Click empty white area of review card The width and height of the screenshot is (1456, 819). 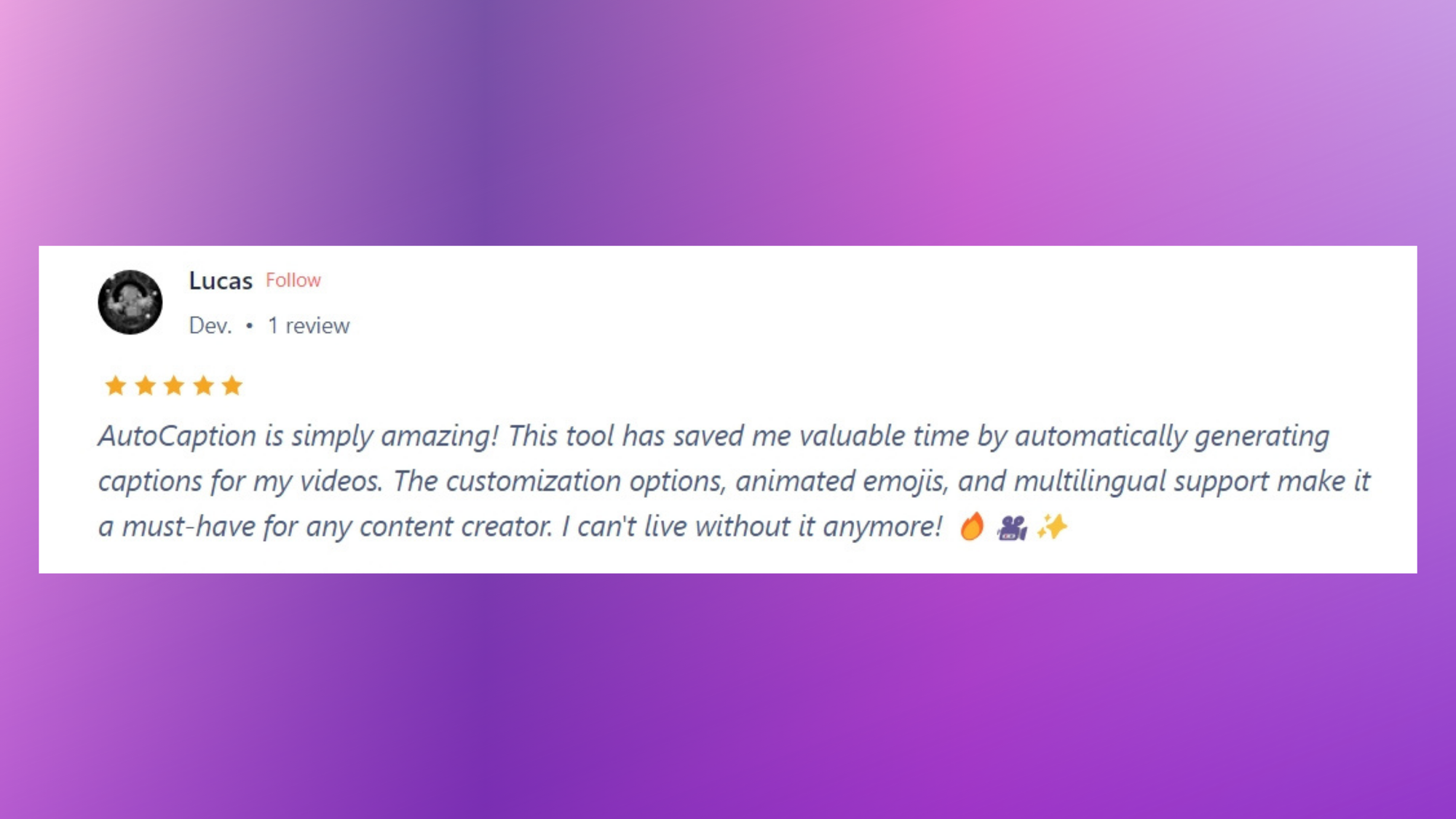tap(874, 328)
